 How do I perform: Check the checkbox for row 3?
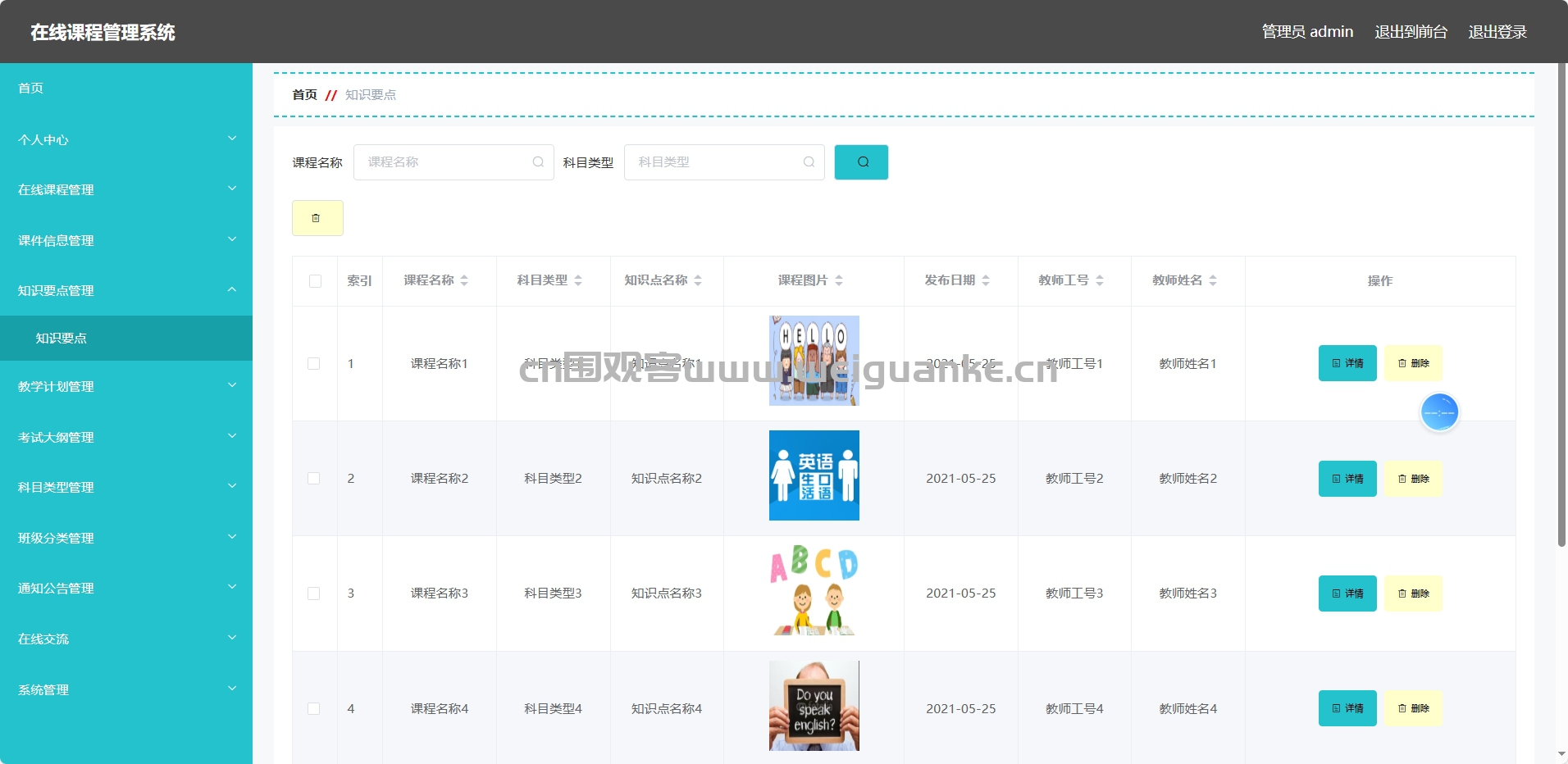(x=314, y=593)
